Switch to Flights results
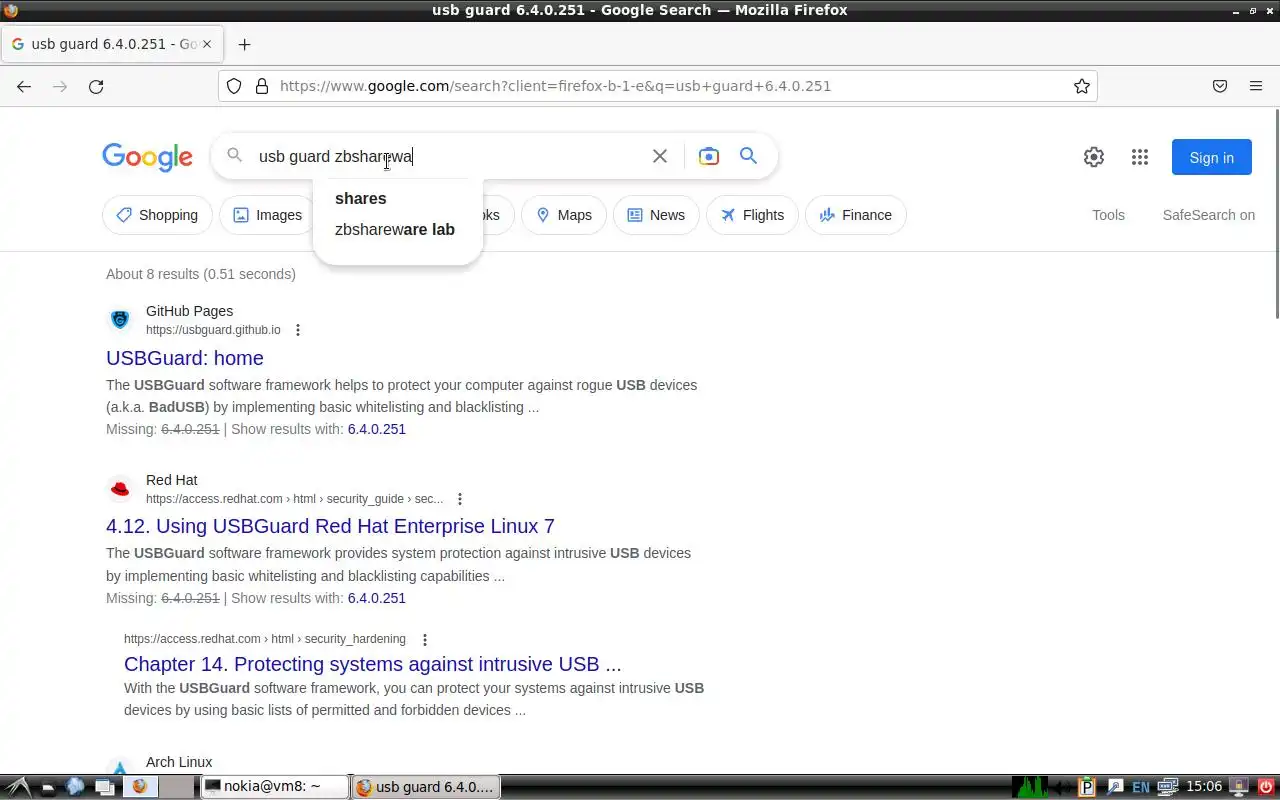This screenshot has height=800, width=1280. pos(752,215)
